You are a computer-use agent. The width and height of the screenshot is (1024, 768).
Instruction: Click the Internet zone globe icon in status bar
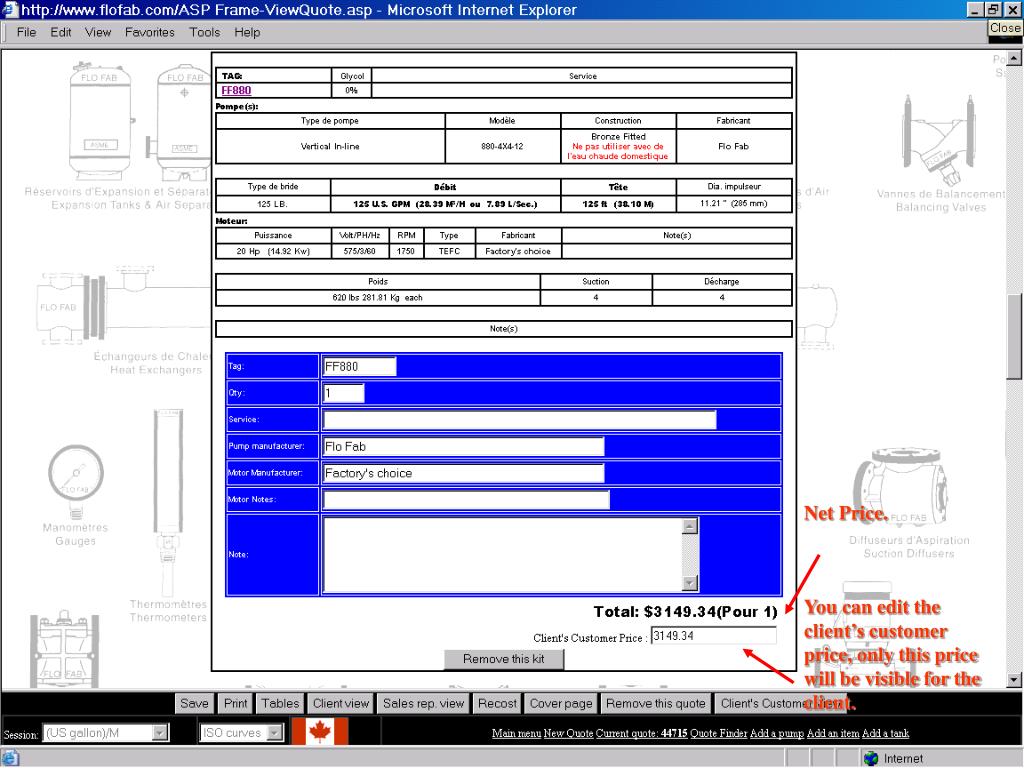click(871, 758)
